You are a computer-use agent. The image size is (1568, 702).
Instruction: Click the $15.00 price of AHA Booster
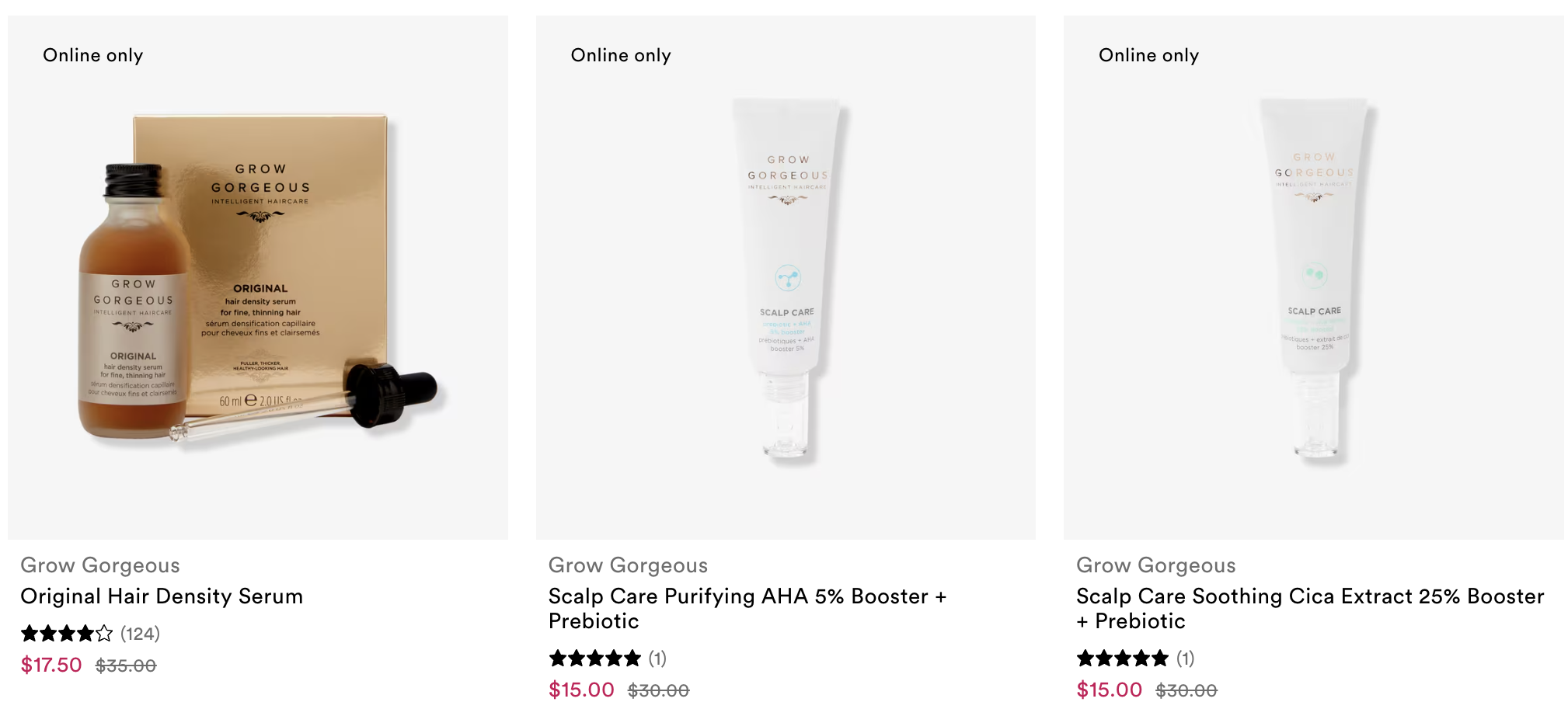[581, 690]
